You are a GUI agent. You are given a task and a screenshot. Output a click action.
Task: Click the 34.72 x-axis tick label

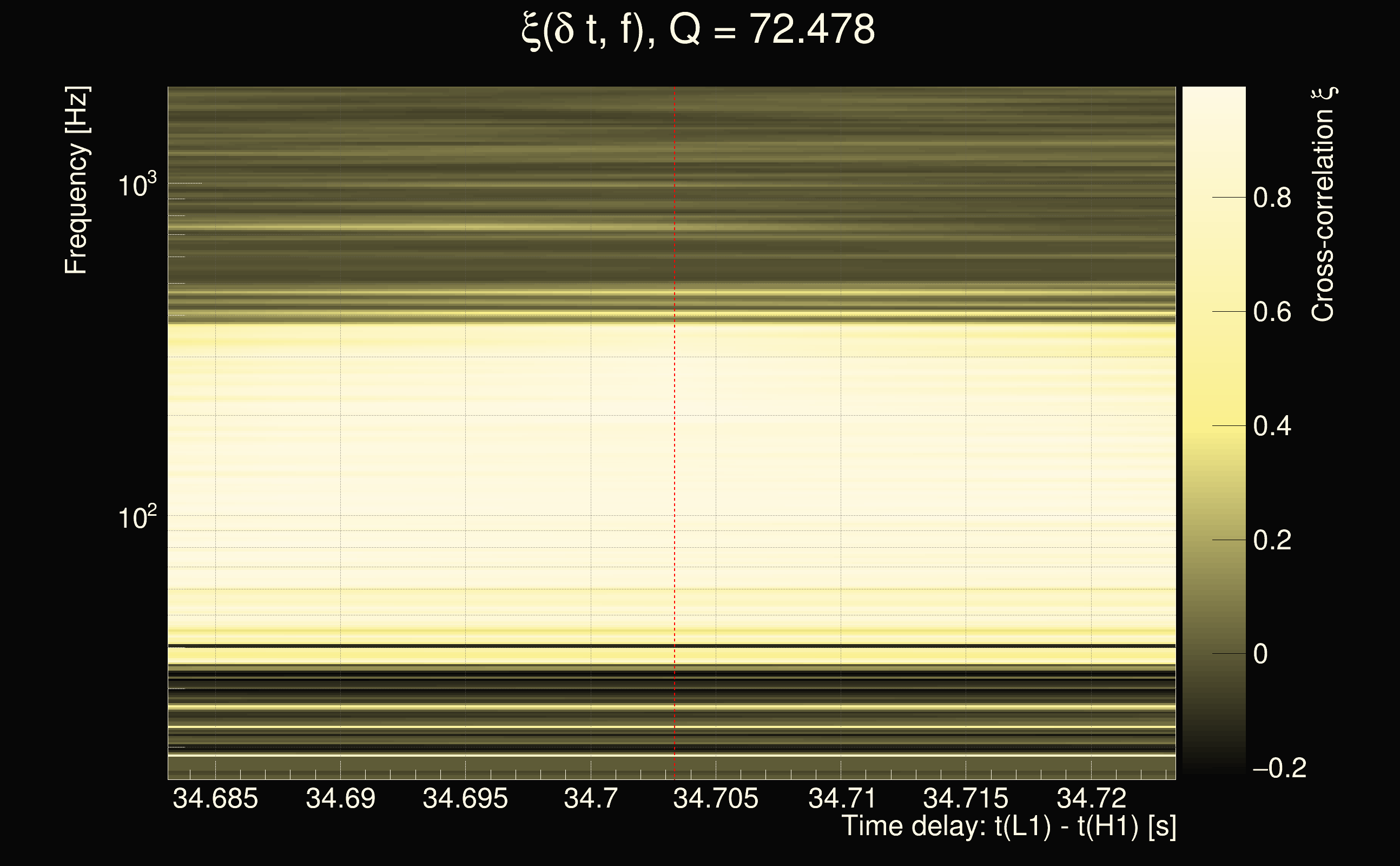point(1091,798)
